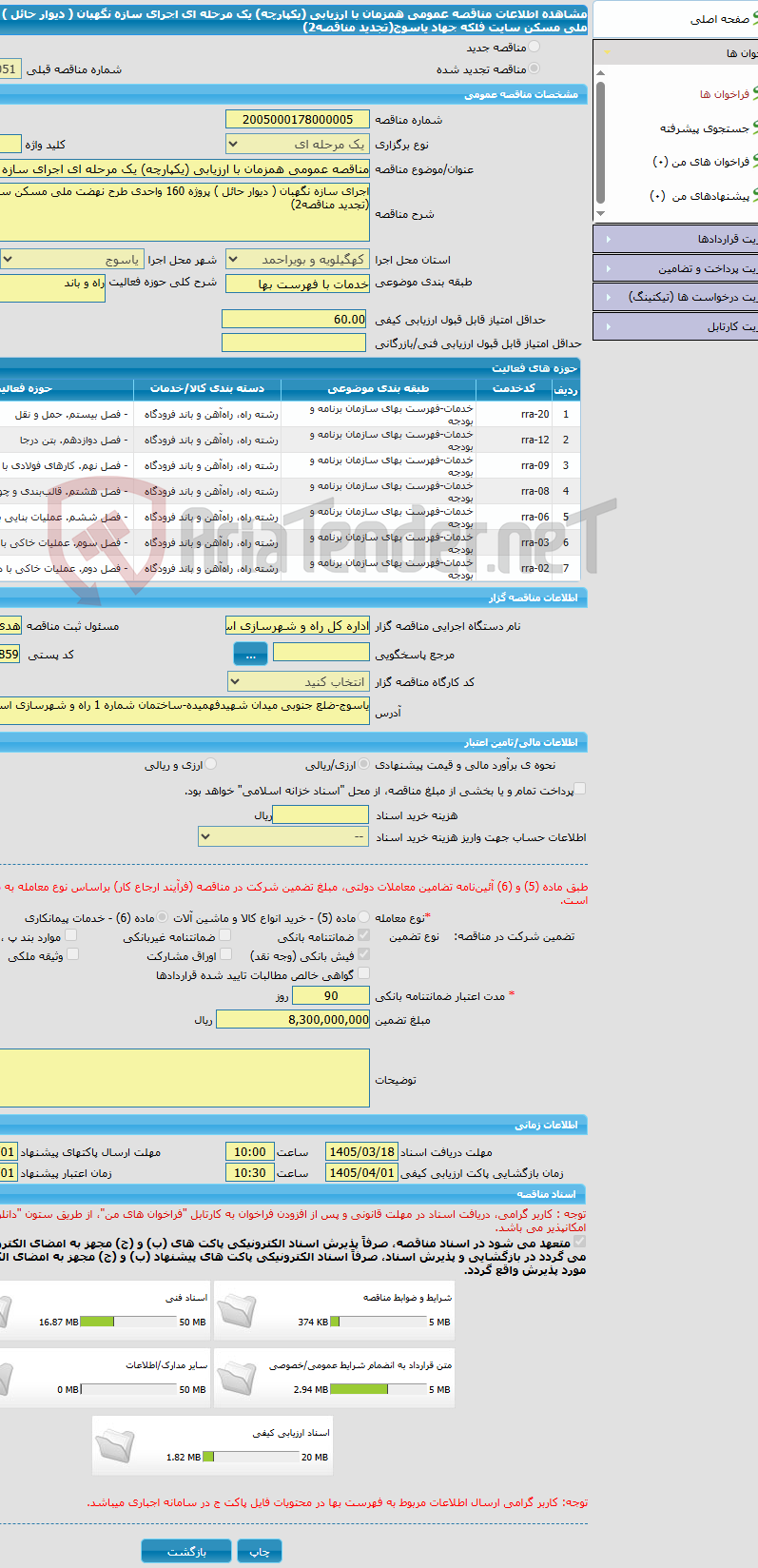Click the کلید واژه input field
Viewport: 758px width, 1568px height.
coord(10,144)
